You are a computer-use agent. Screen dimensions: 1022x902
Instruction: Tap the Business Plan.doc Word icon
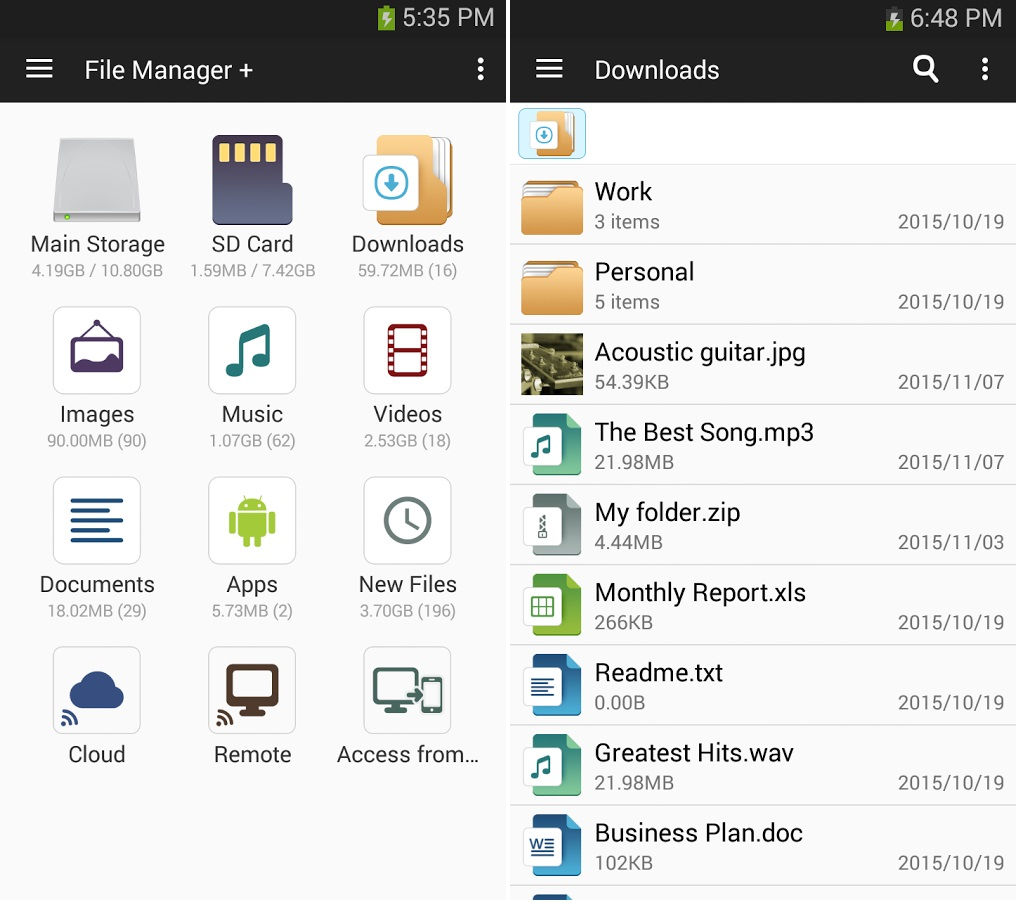[552, 845]
